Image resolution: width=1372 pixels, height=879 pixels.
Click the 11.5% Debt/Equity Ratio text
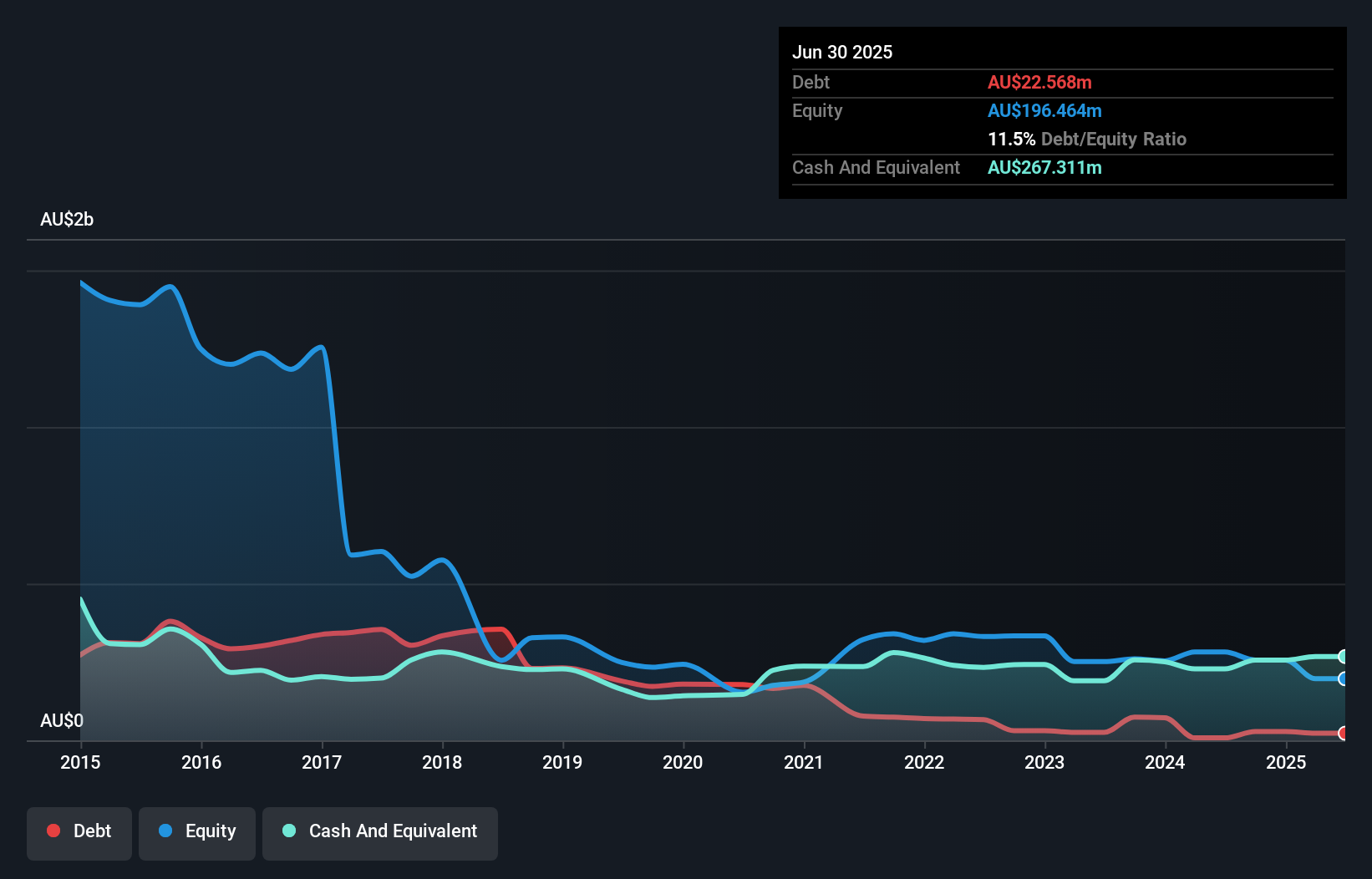[x=1087, y=139]
